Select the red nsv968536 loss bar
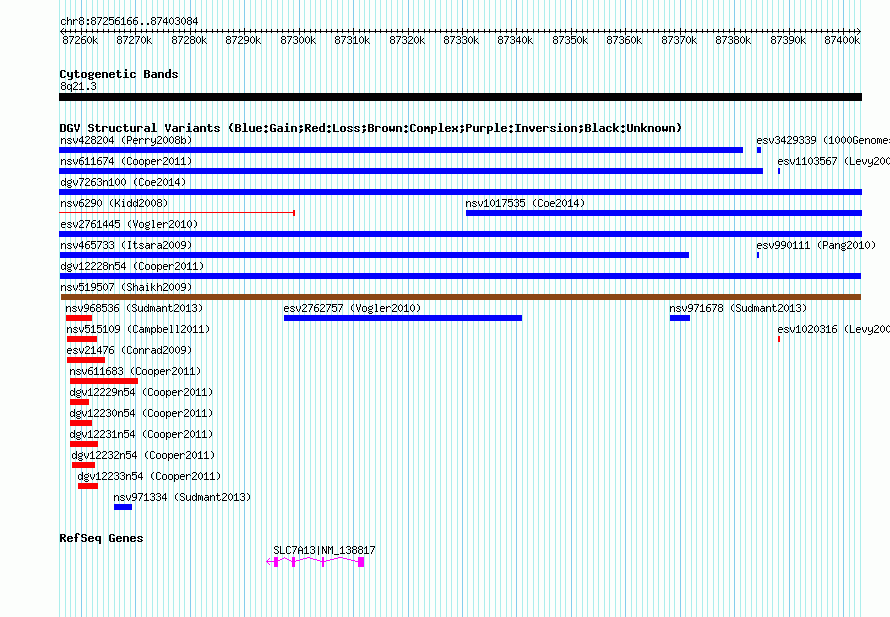 (x=79, y=318)
